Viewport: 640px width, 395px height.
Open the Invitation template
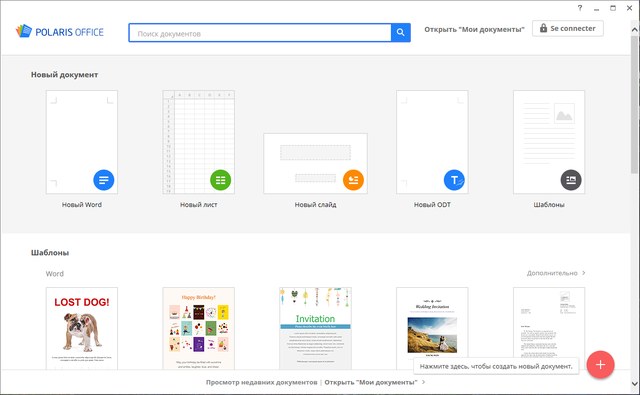pos(316,328)
